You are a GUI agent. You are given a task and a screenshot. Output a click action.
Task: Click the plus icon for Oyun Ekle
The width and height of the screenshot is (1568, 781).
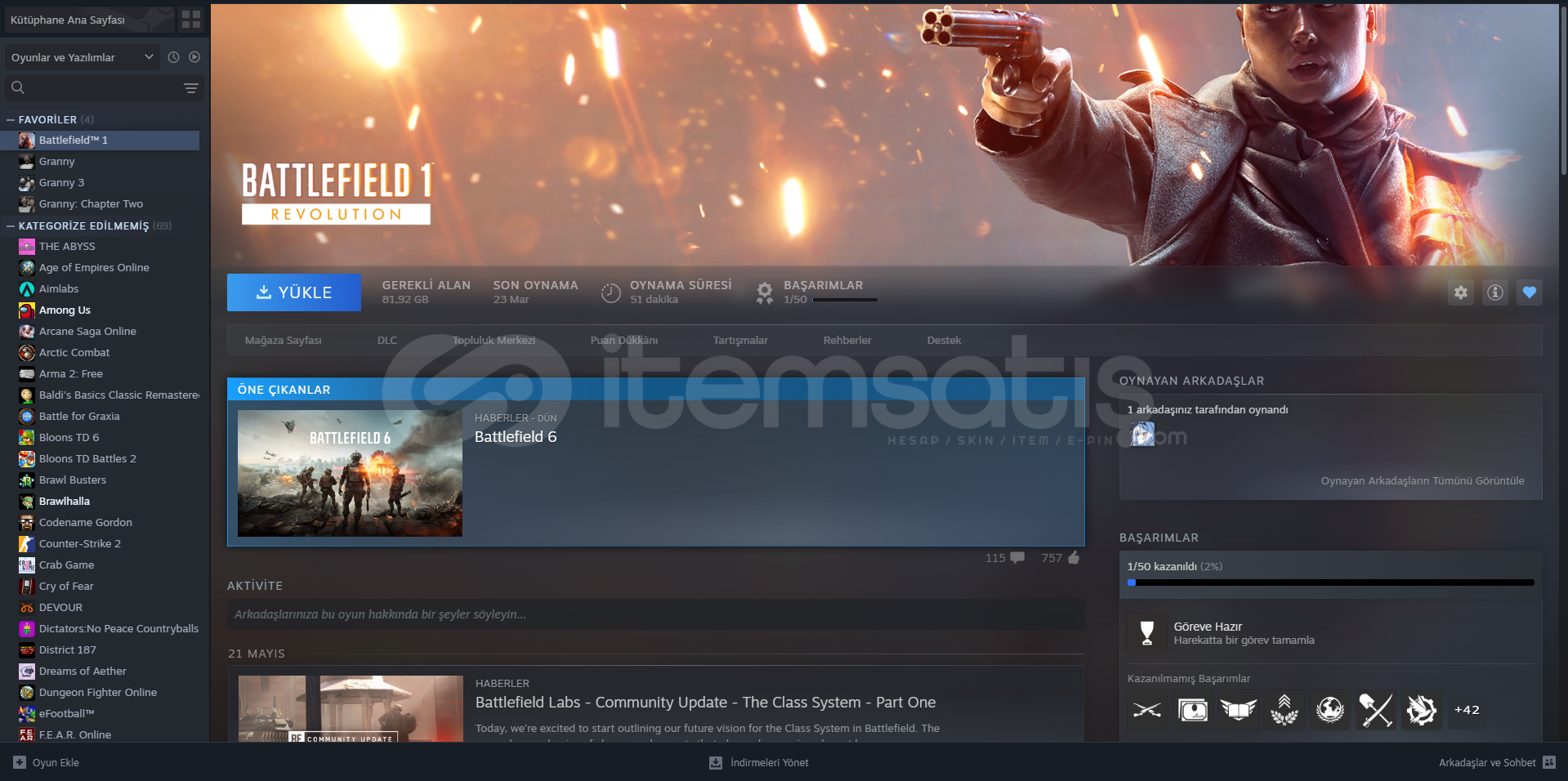point(20,762)
